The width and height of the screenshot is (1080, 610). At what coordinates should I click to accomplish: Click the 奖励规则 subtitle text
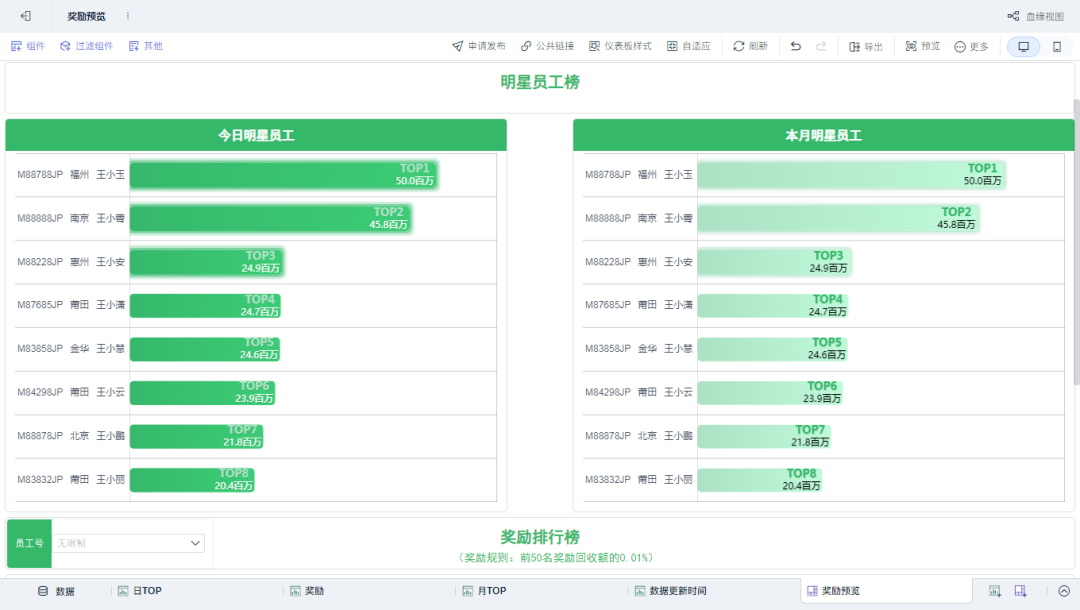(x=556, y=558)
